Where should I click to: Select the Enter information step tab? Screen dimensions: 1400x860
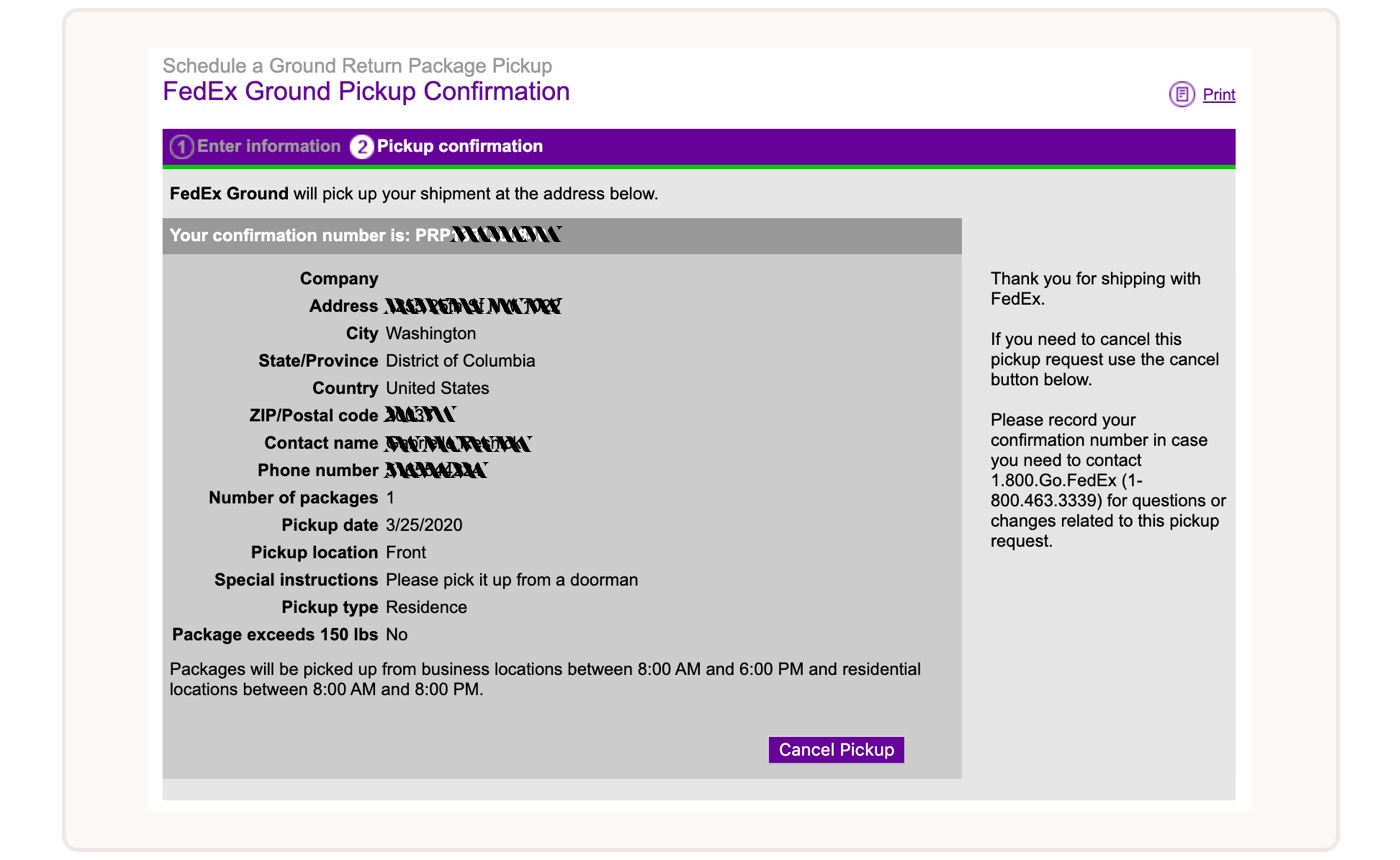click(x=256, y=147)
